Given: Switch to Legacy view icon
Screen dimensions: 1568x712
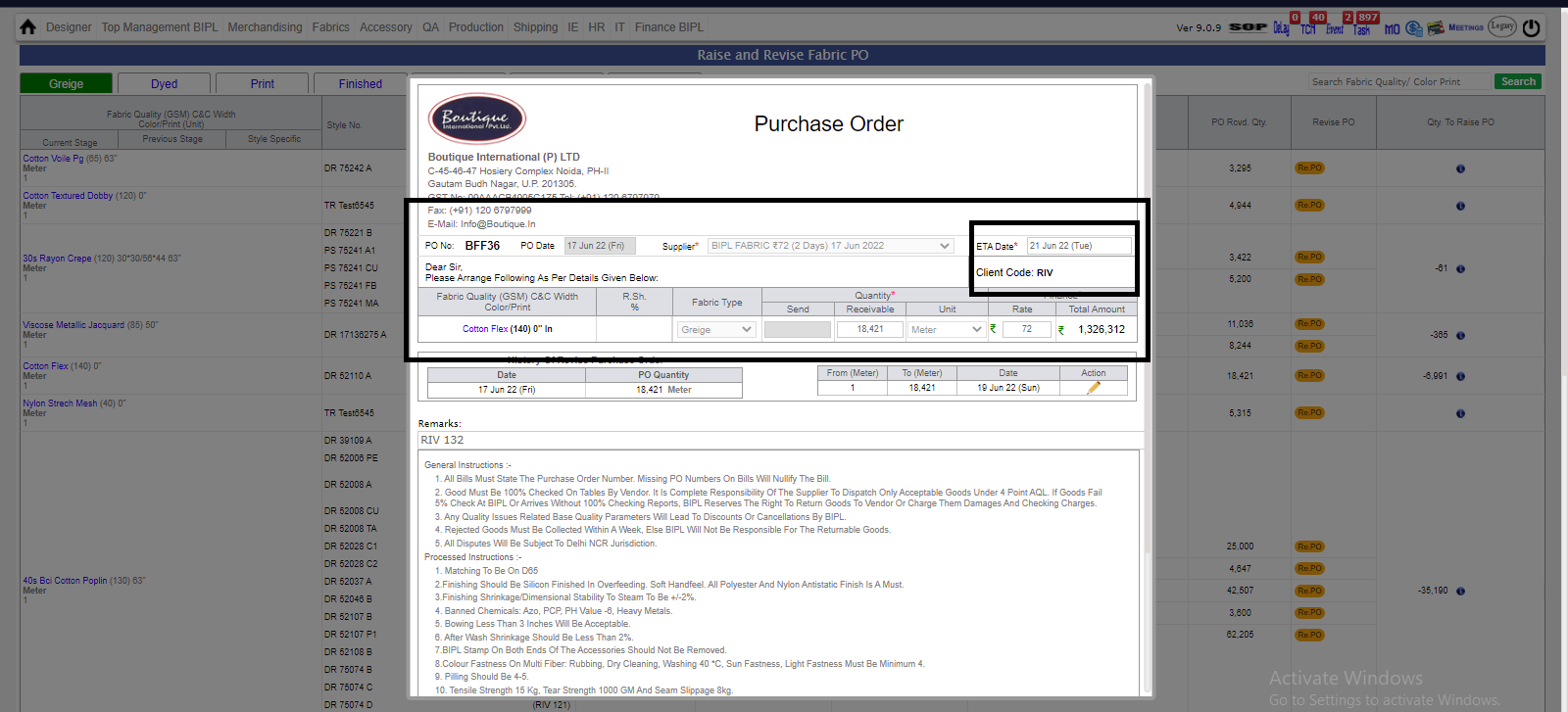Looking at the screenshot, I should (x=1502, y=26).
